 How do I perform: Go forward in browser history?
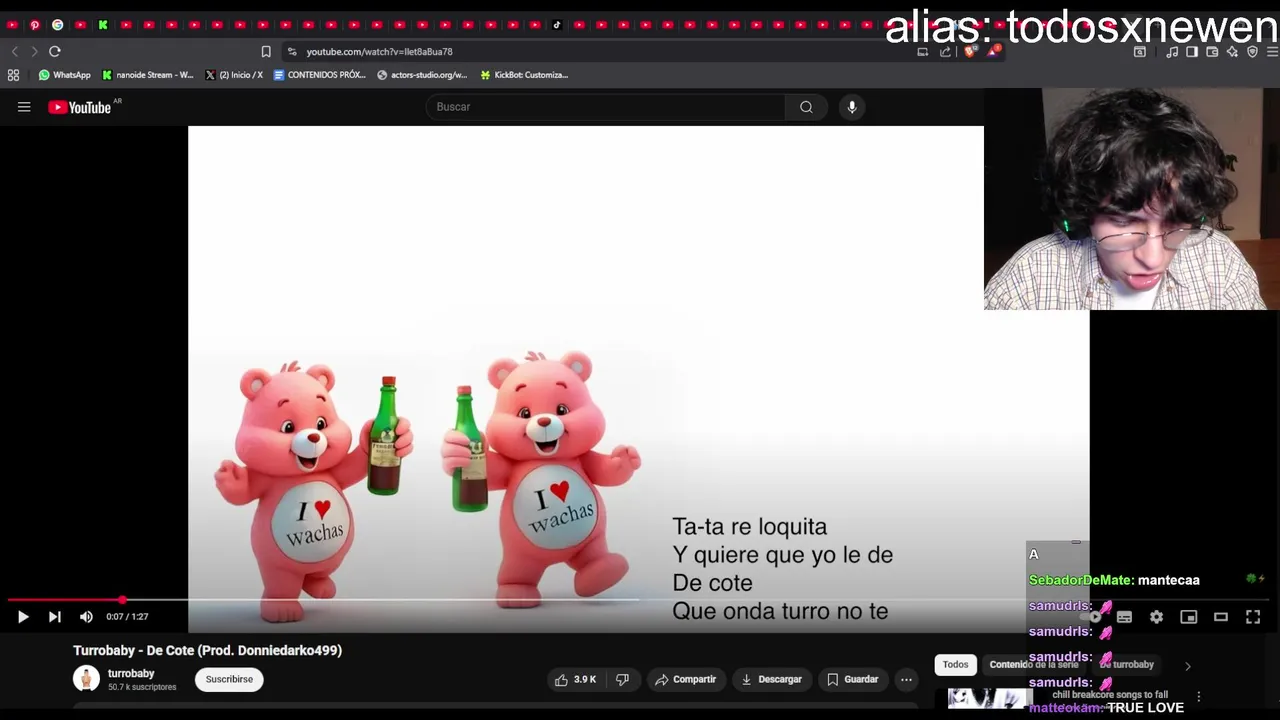[x=34, y=51]
